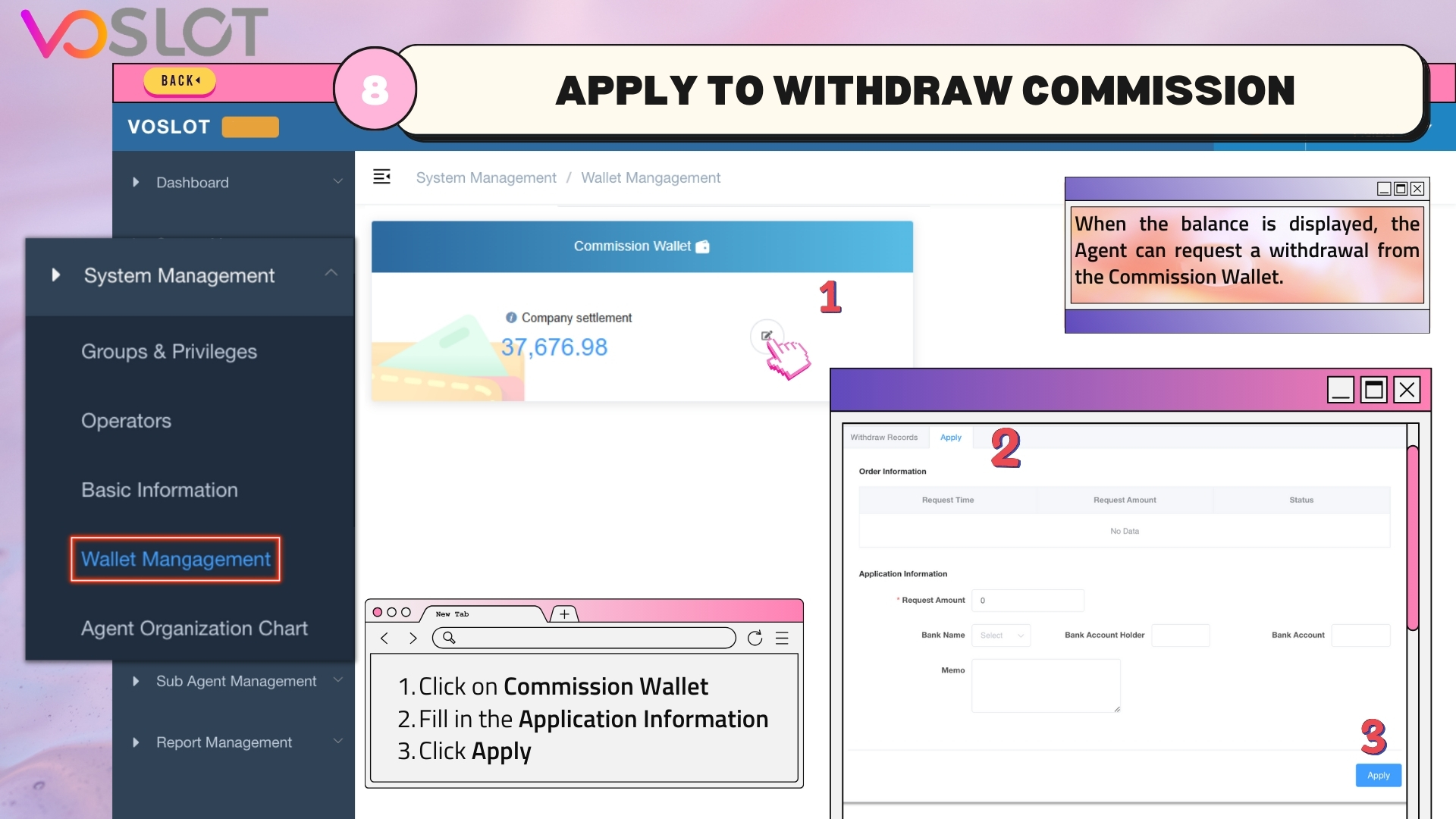Click the System Management sidebar icon
Screen dimensions: 1456x819
(x=56, y=274)
